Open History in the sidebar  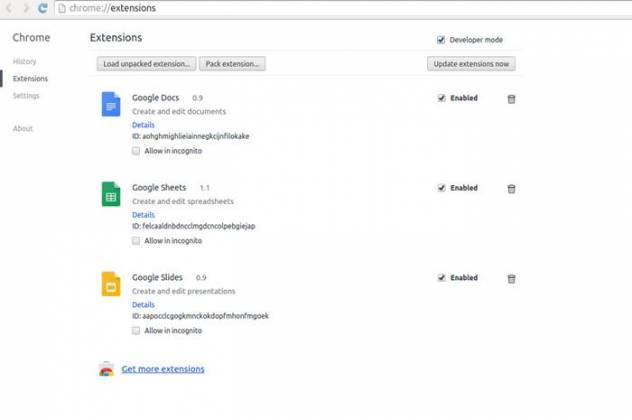25,61
